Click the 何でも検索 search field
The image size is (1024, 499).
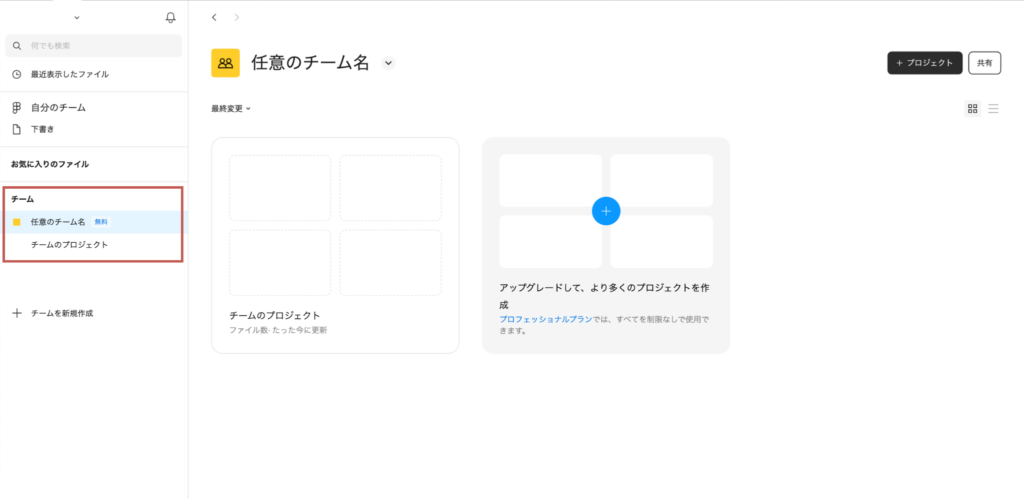pos(94,46)
